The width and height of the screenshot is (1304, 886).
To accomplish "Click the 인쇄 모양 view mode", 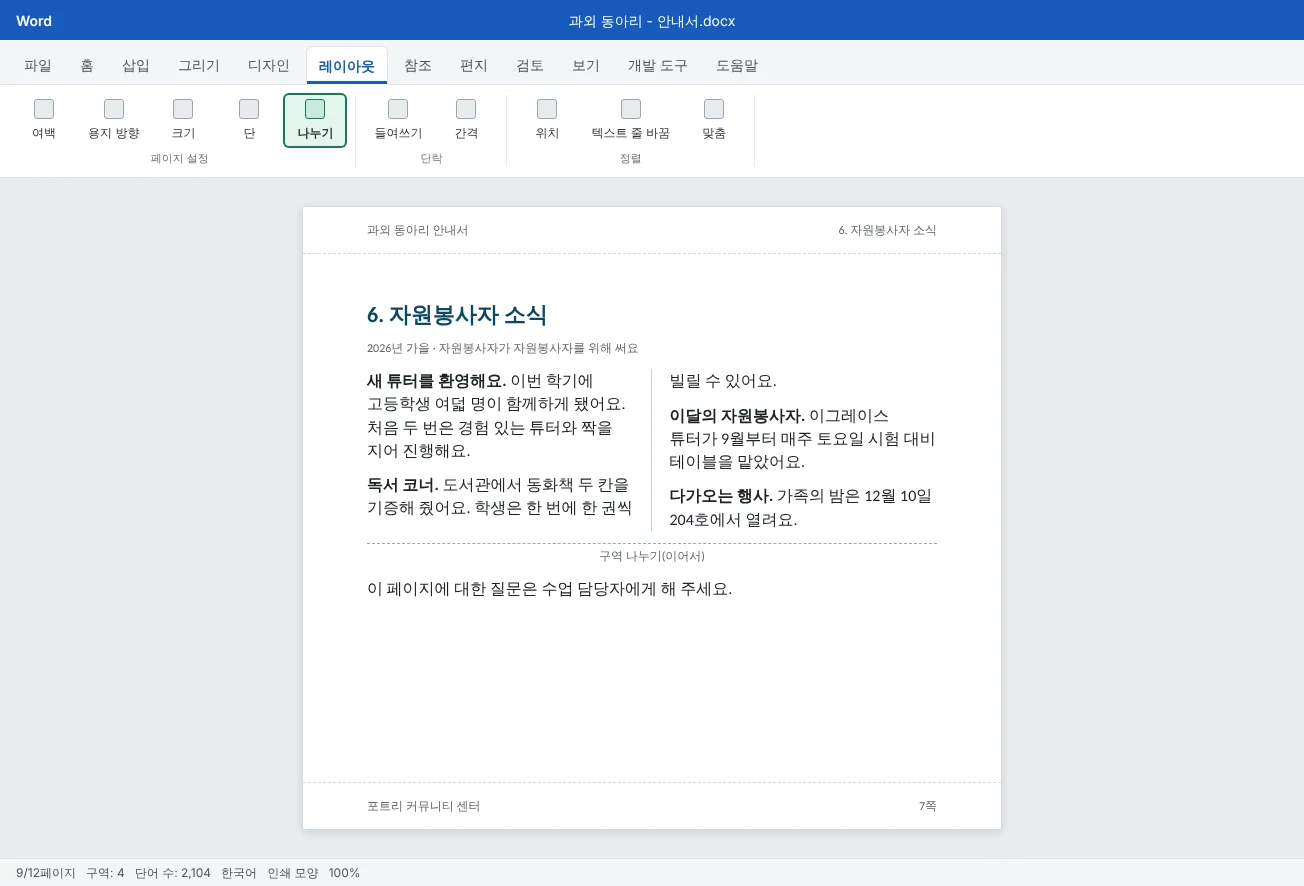I will point(292,873).
